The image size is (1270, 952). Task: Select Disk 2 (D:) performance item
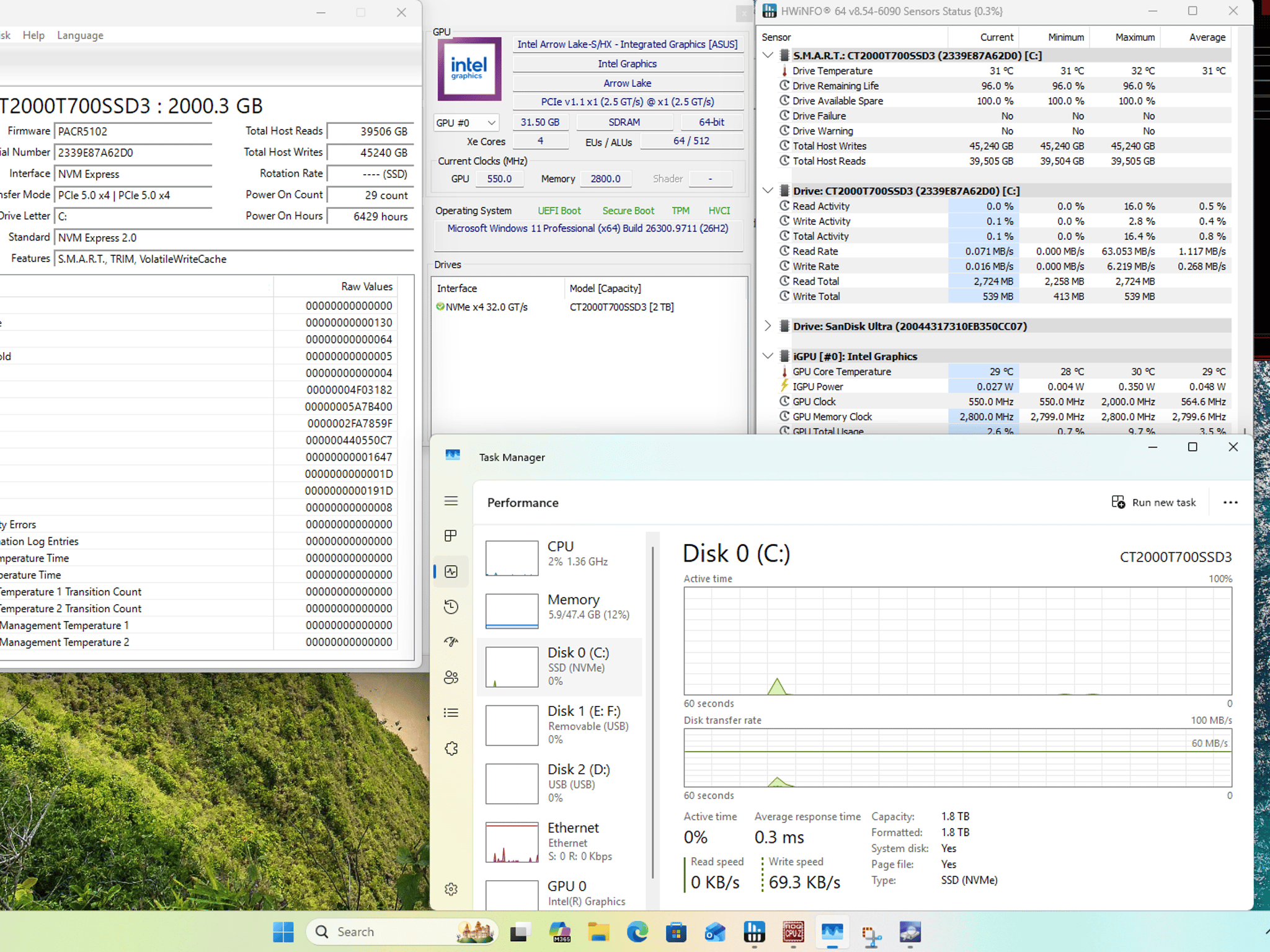point(560,783)
